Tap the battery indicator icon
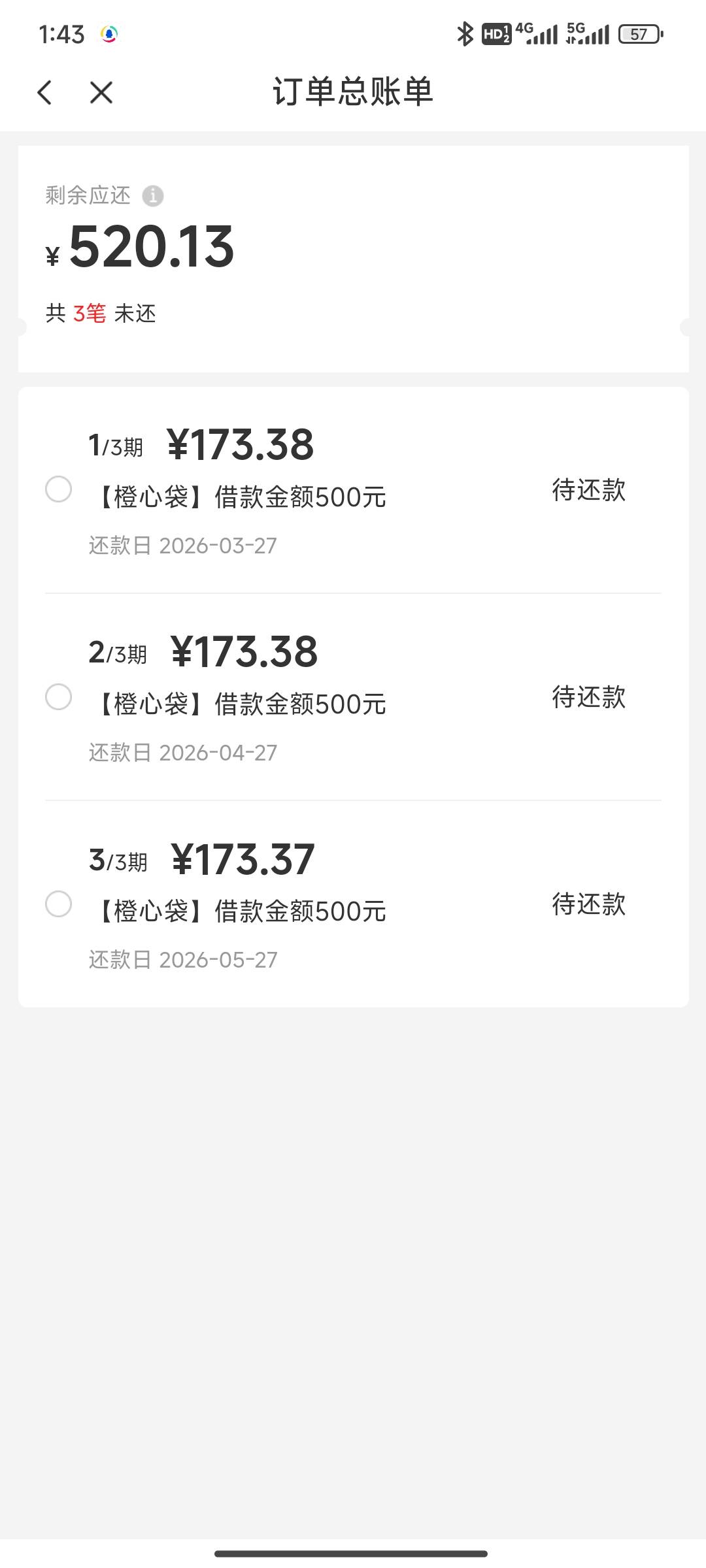The height and width of the screenshot is (1568, 706). click(640, 34)
